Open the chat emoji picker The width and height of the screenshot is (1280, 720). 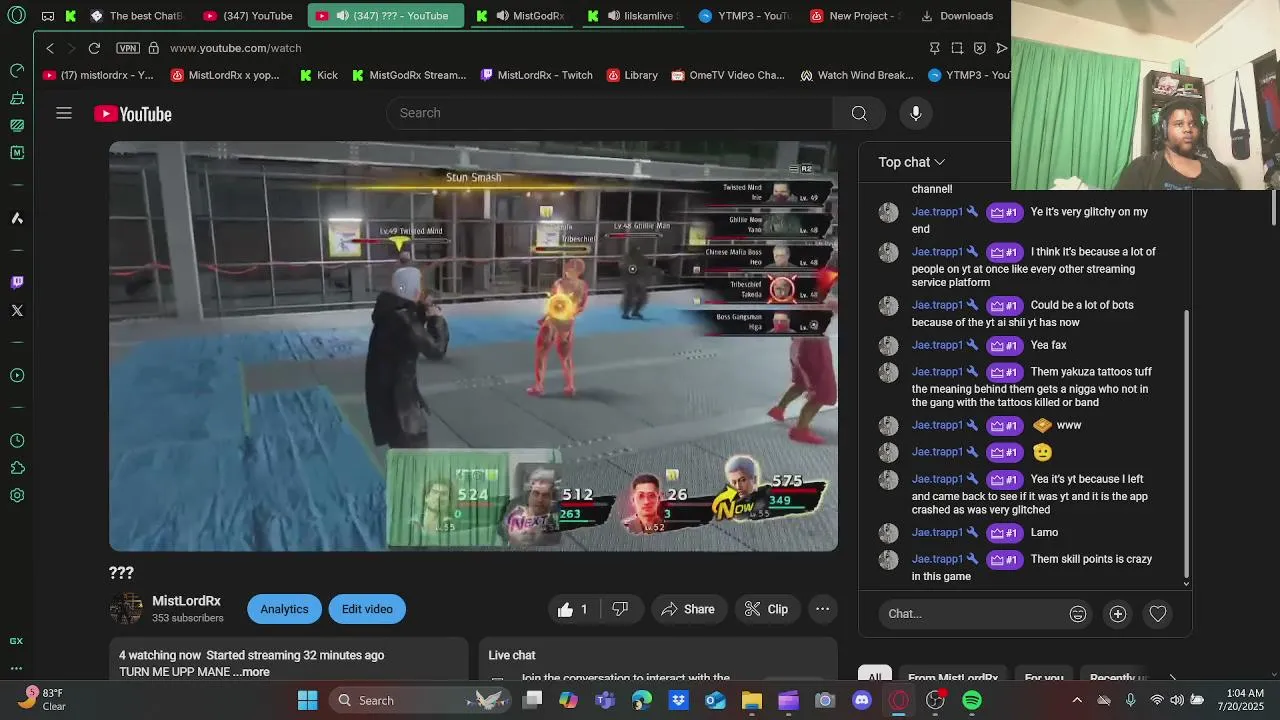pos(1078,614)
